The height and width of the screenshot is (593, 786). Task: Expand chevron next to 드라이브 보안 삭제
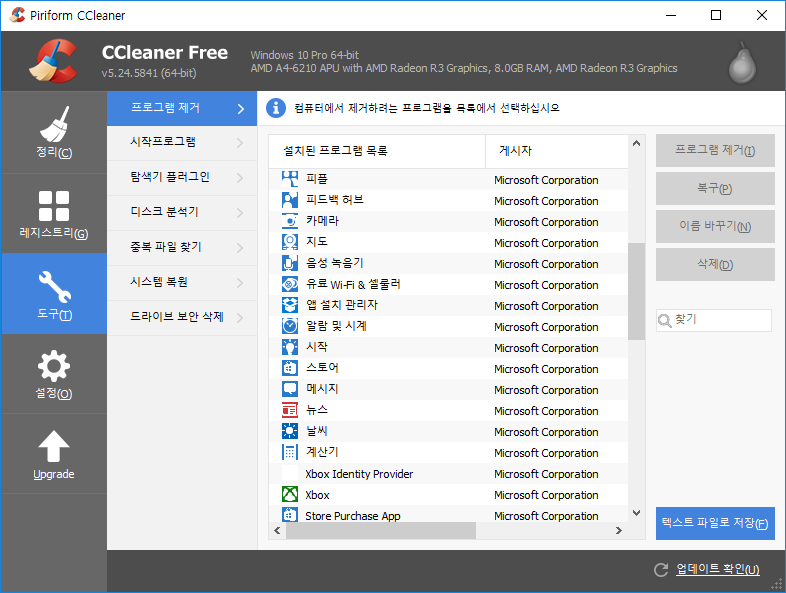240,318
